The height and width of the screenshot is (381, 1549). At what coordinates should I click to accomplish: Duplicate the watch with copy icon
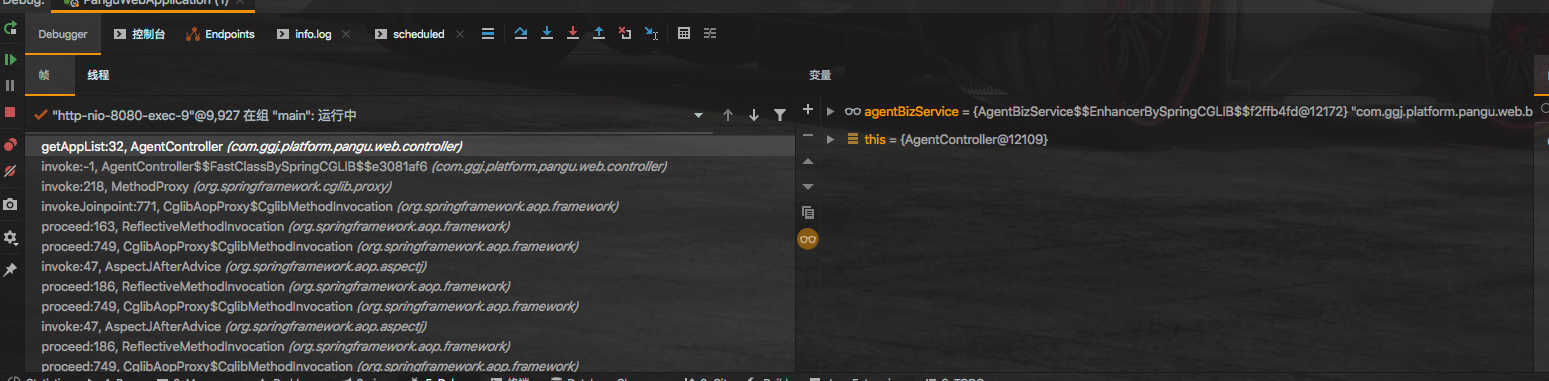(x=808, y=212)
